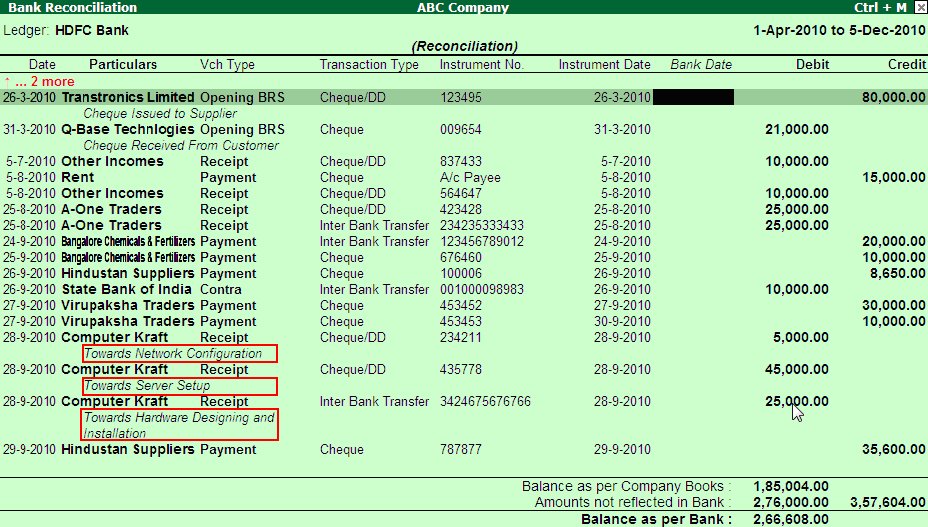Click instrument number 234235333433
The height and width of the screenshot is (527, 928).
(x=481, y=225)
